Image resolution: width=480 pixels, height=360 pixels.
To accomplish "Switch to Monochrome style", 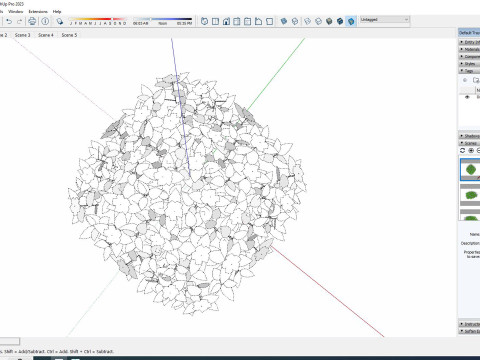I will pyautogui.click(x=351, y=21).
